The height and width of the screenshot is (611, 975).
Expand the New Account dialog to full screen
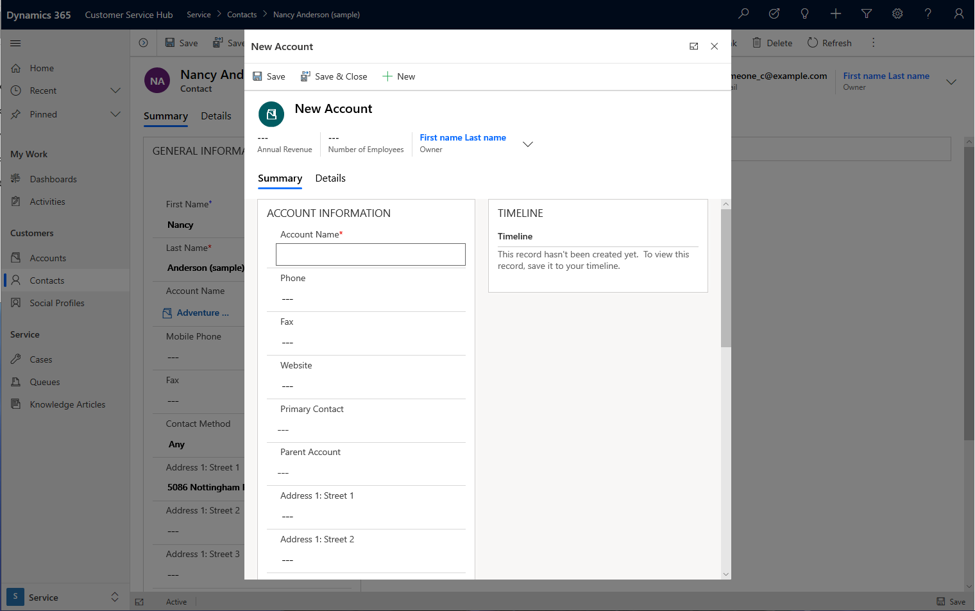tap(694, 46)
